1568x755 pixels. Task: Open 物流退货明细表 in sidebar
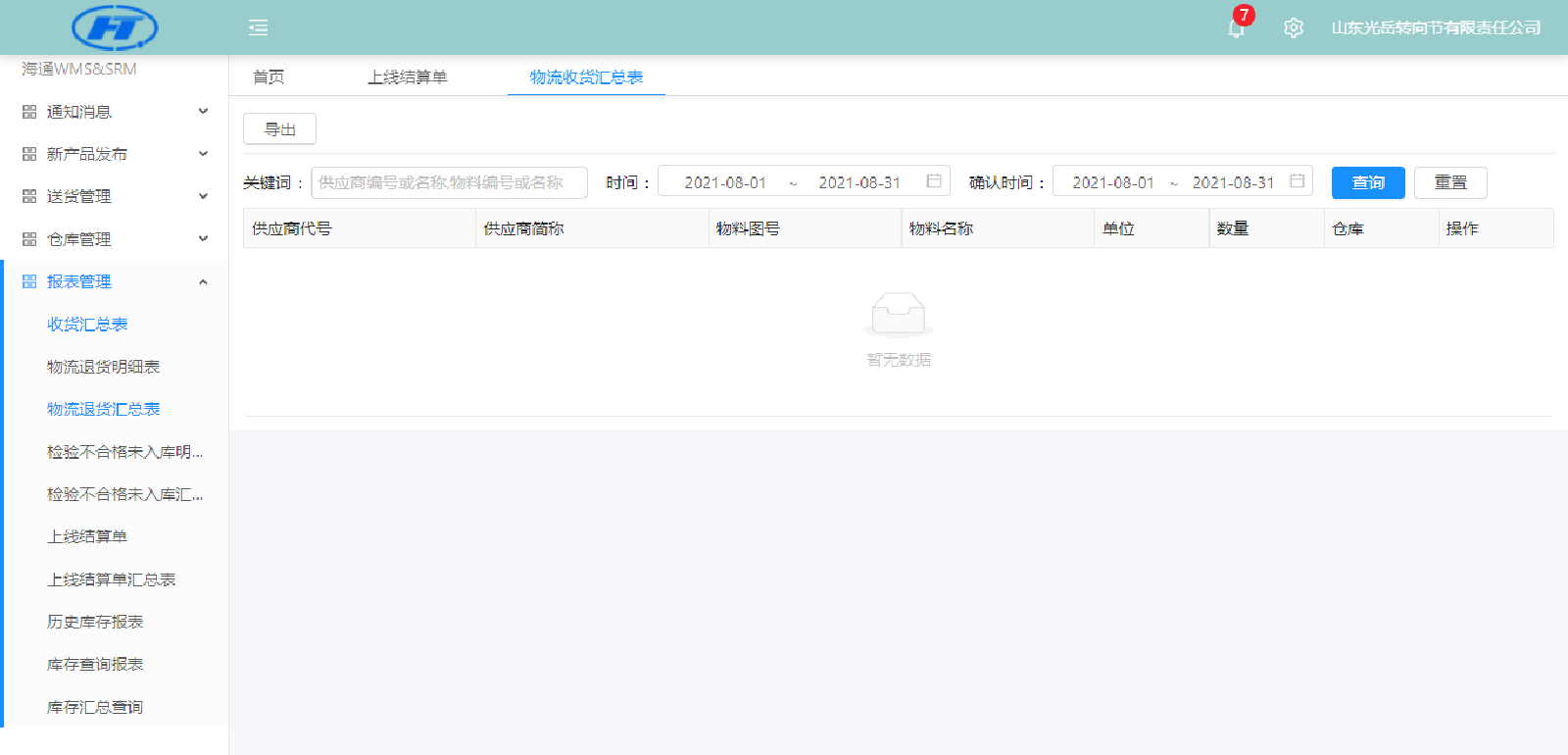pyautogui.click(x=103, y=367)
